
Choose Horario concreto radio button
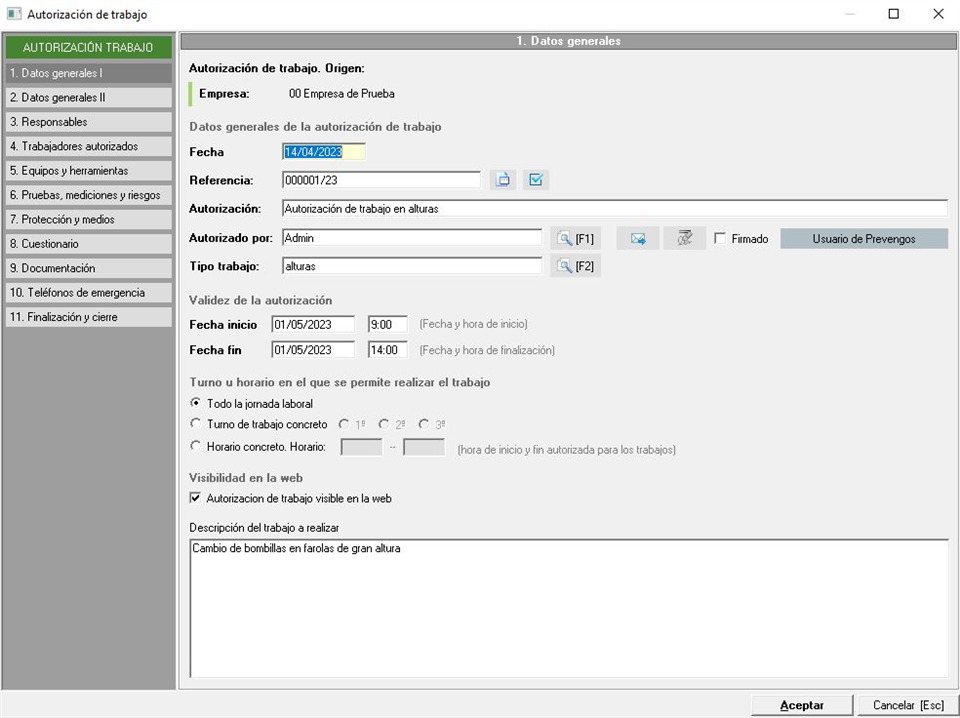point(196,446)
